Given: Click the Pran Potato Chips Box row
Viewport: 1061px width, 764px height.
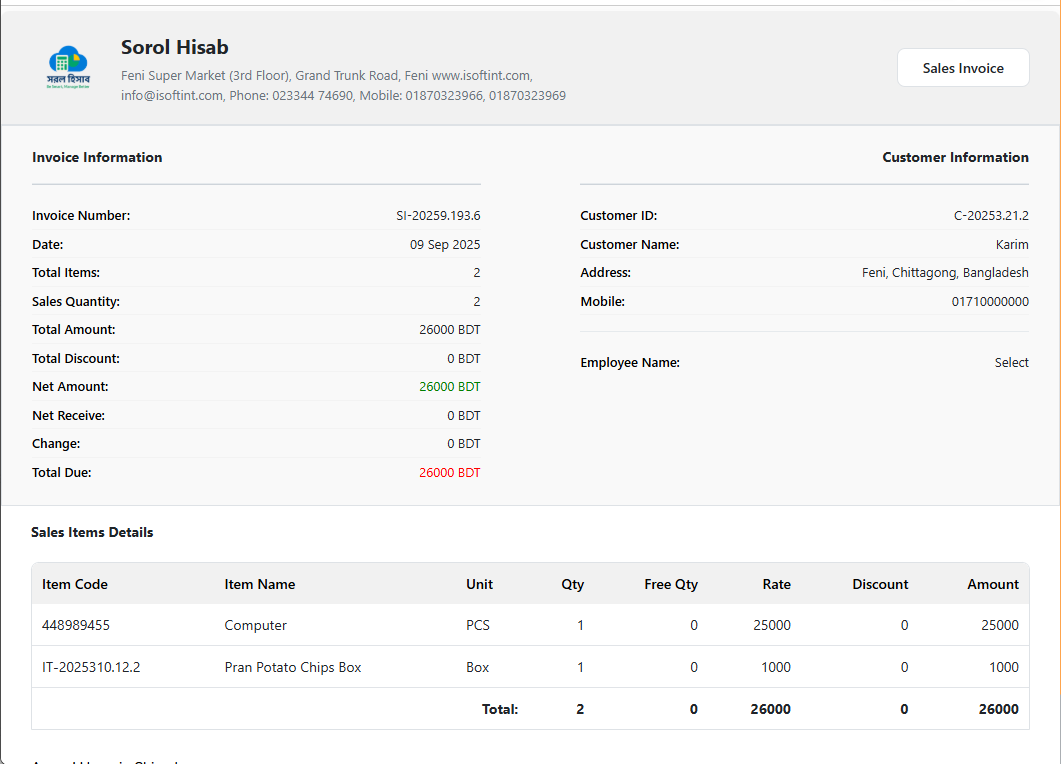Looking at the screenshot, I should pyautogui.click(x=293, y=667).
